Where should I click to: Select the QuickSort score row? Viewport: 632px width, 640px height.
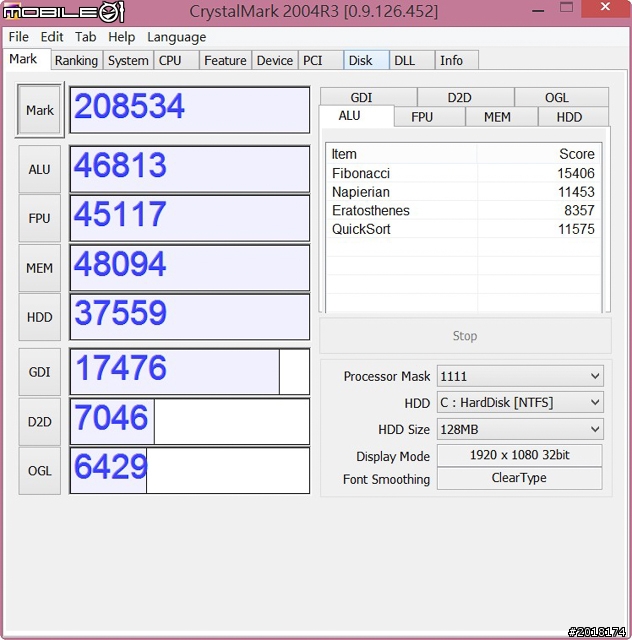coord(463,229)
